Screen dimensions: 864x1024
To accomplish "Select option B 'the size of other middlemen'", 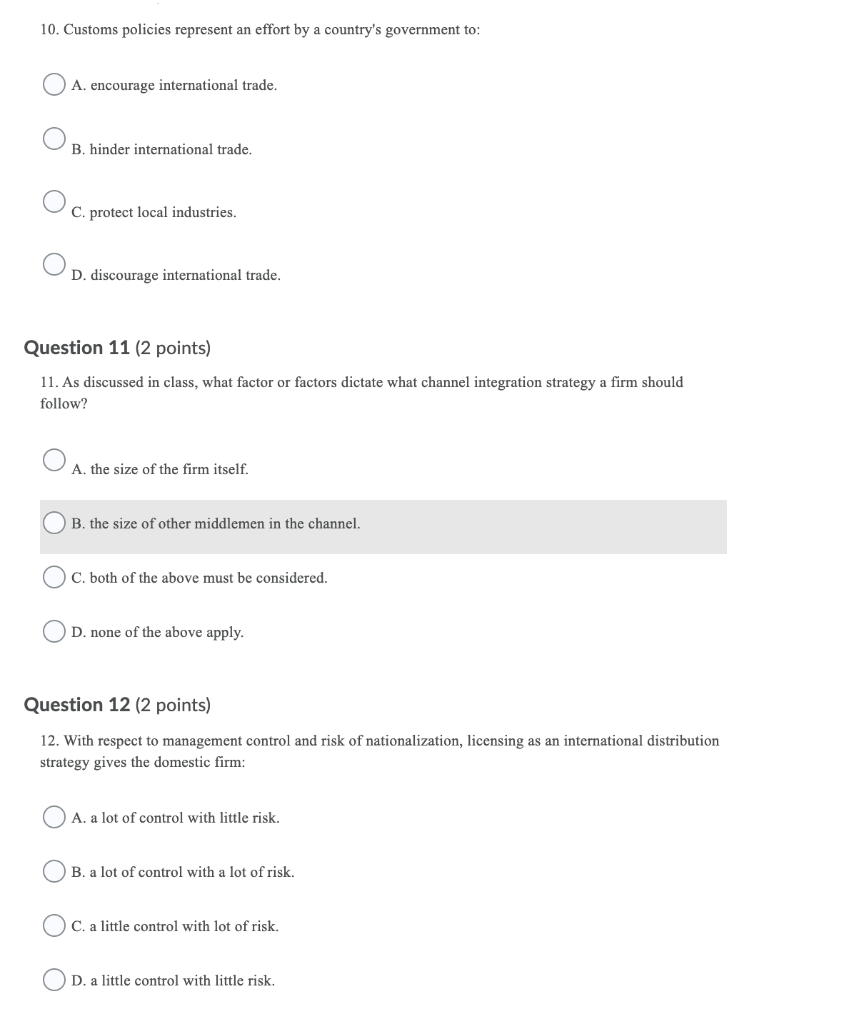I will click(53, 521).
